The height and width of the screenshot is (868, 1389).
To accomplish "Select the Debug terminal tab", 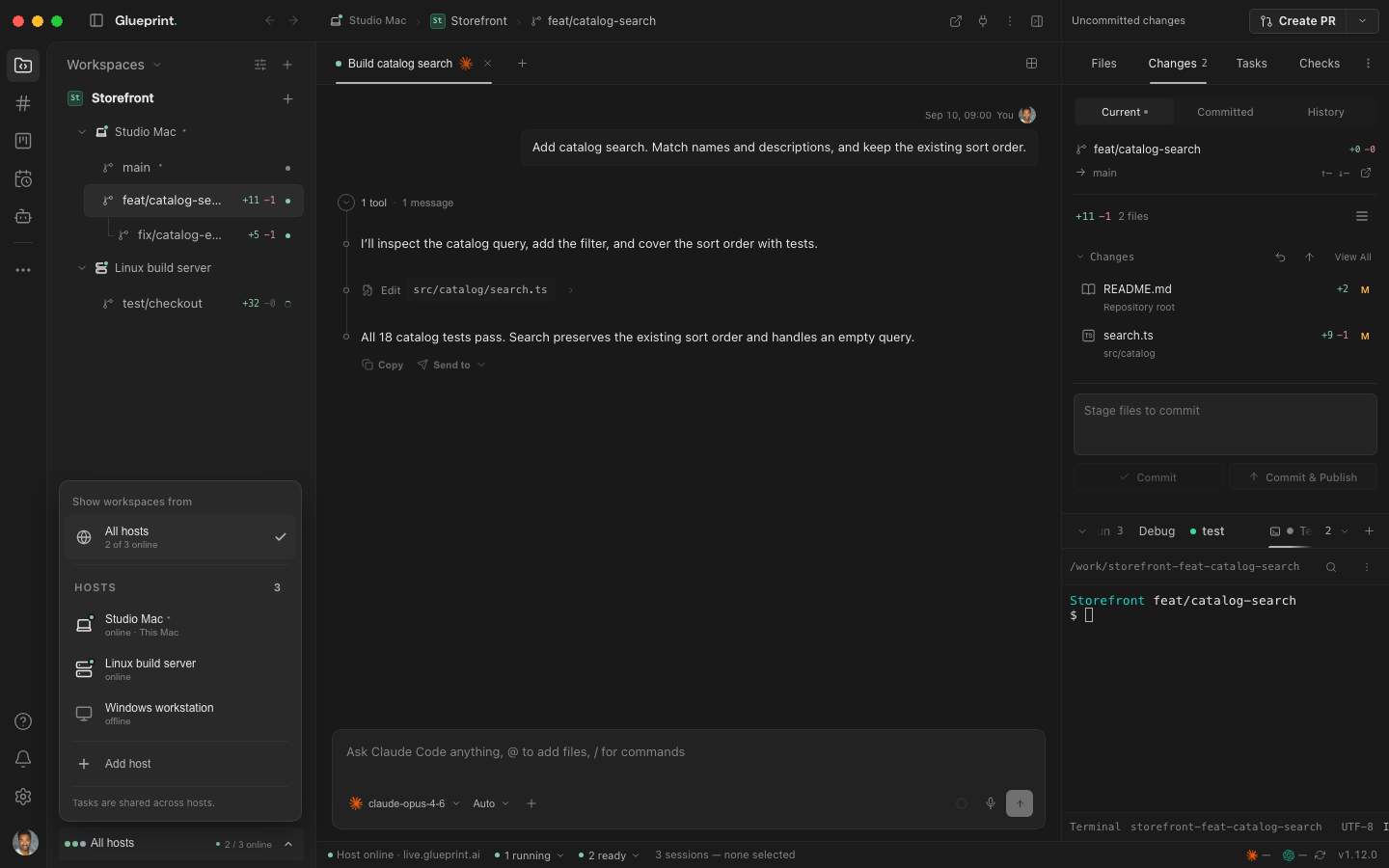I will (x=1157, y=531).
